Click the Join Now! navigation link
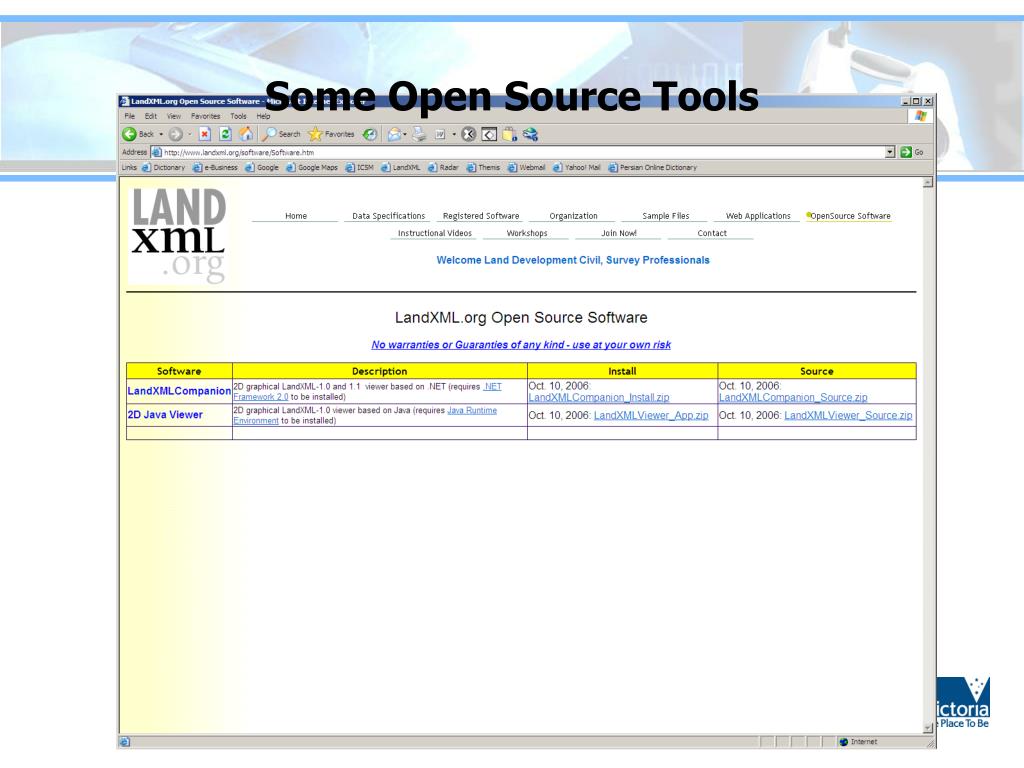The width and height of the screenshot is (1024, 768). tap(619, 233)
